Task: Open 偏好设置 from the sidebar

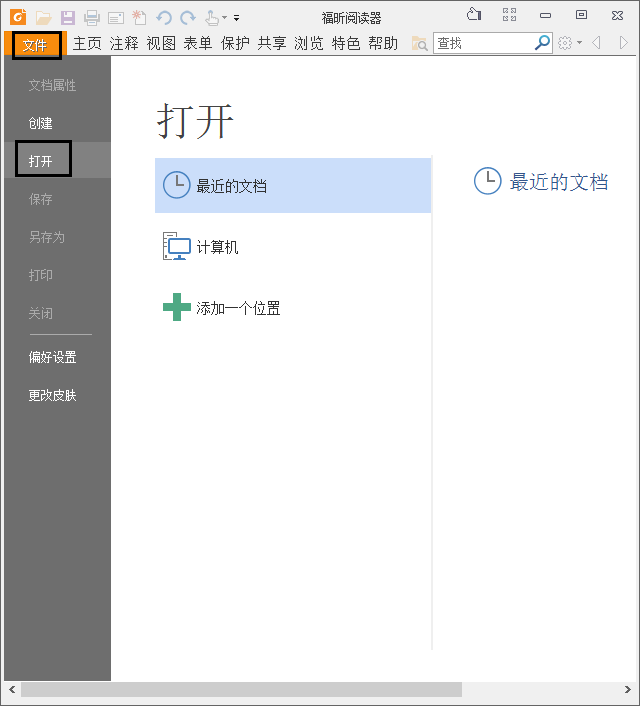Action: point(53,357)
